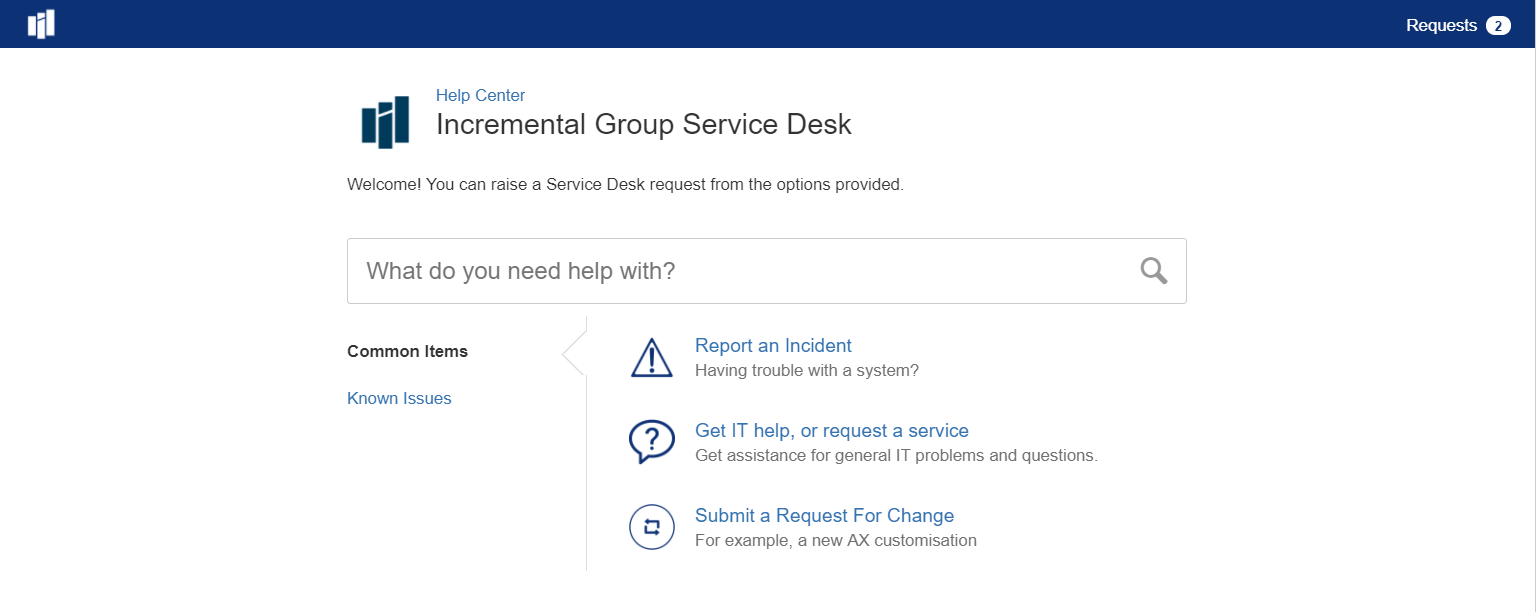Screen dimensions: 1536x612
Task: Click 'Having trouble with a system?' description
Action: (x=806, y=370)
